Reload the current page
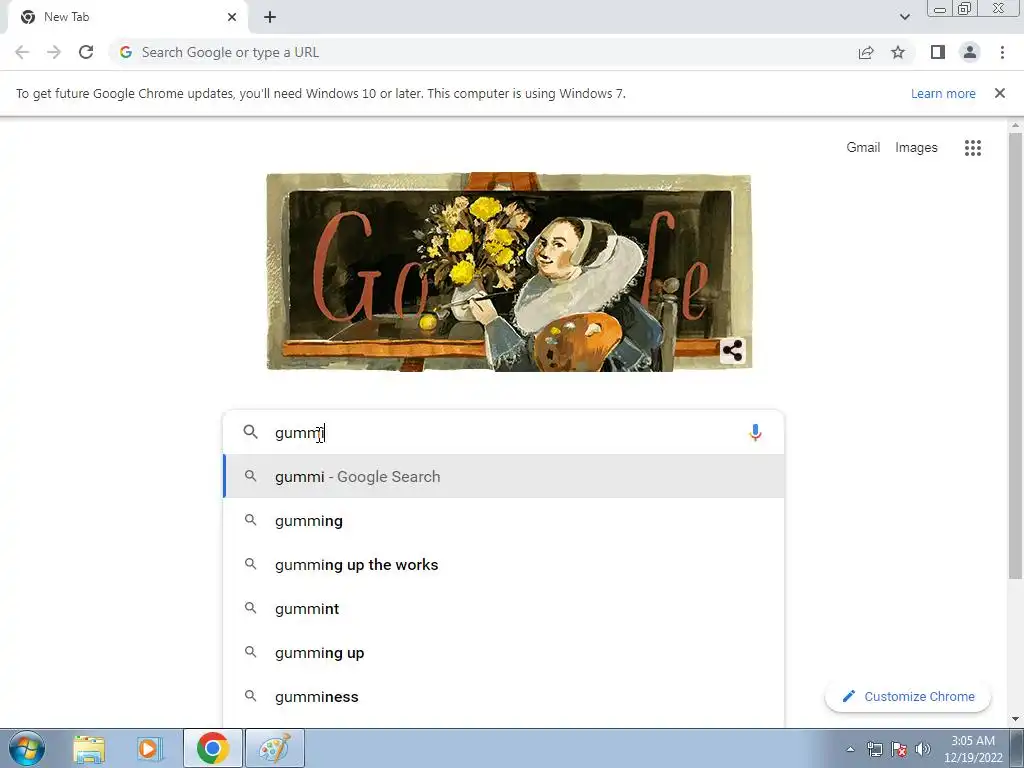Viewport: 1024px width, 768px height. tap(86, 52)
